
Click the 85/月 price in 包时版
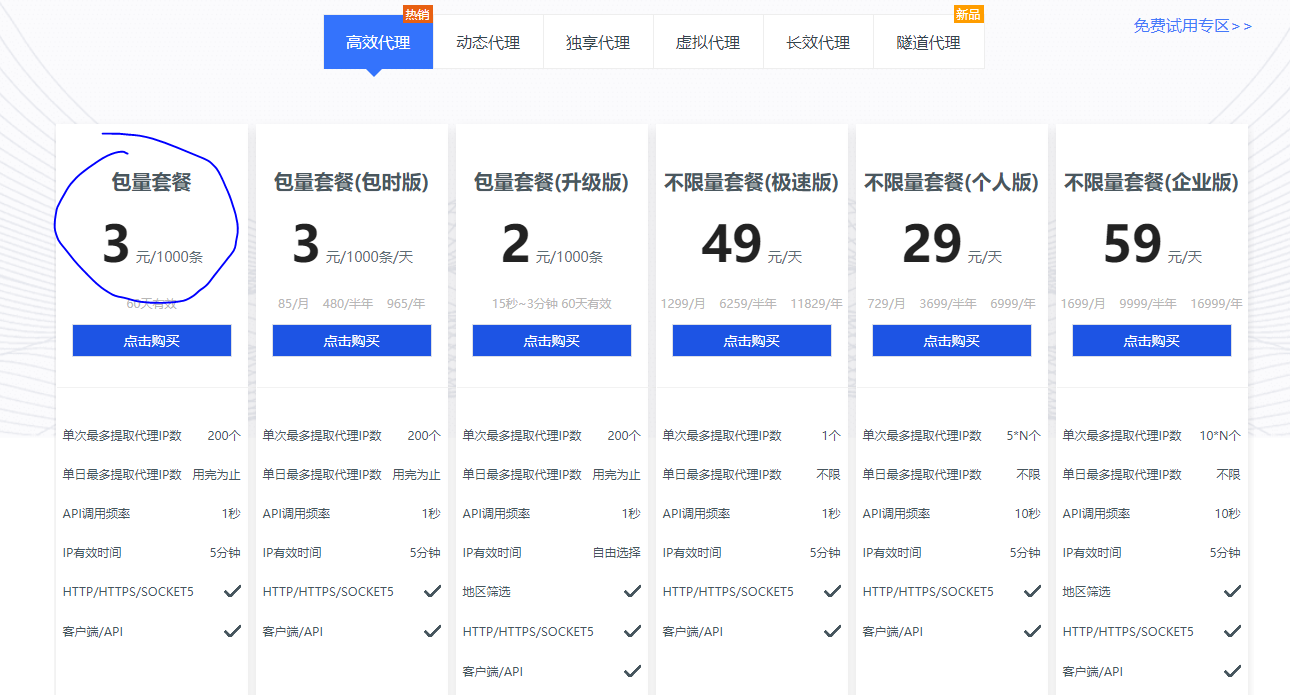(294, 303)
